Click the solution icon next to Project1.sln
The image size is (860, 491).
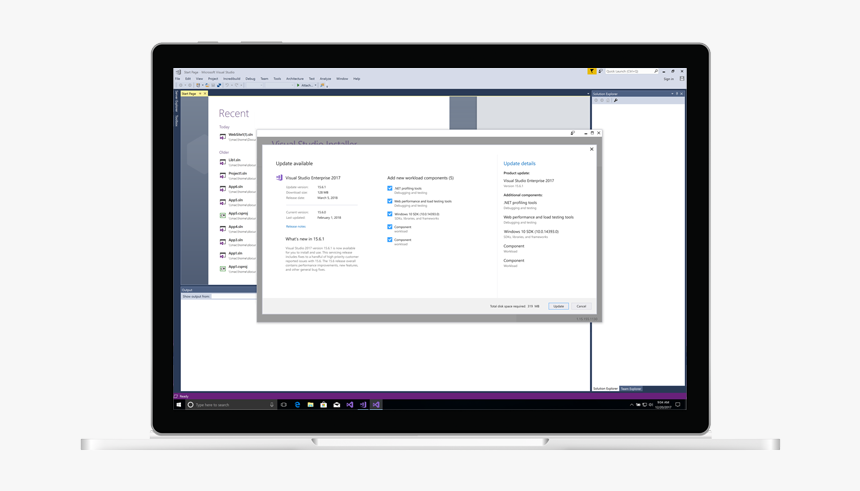(x=223, y=175)
